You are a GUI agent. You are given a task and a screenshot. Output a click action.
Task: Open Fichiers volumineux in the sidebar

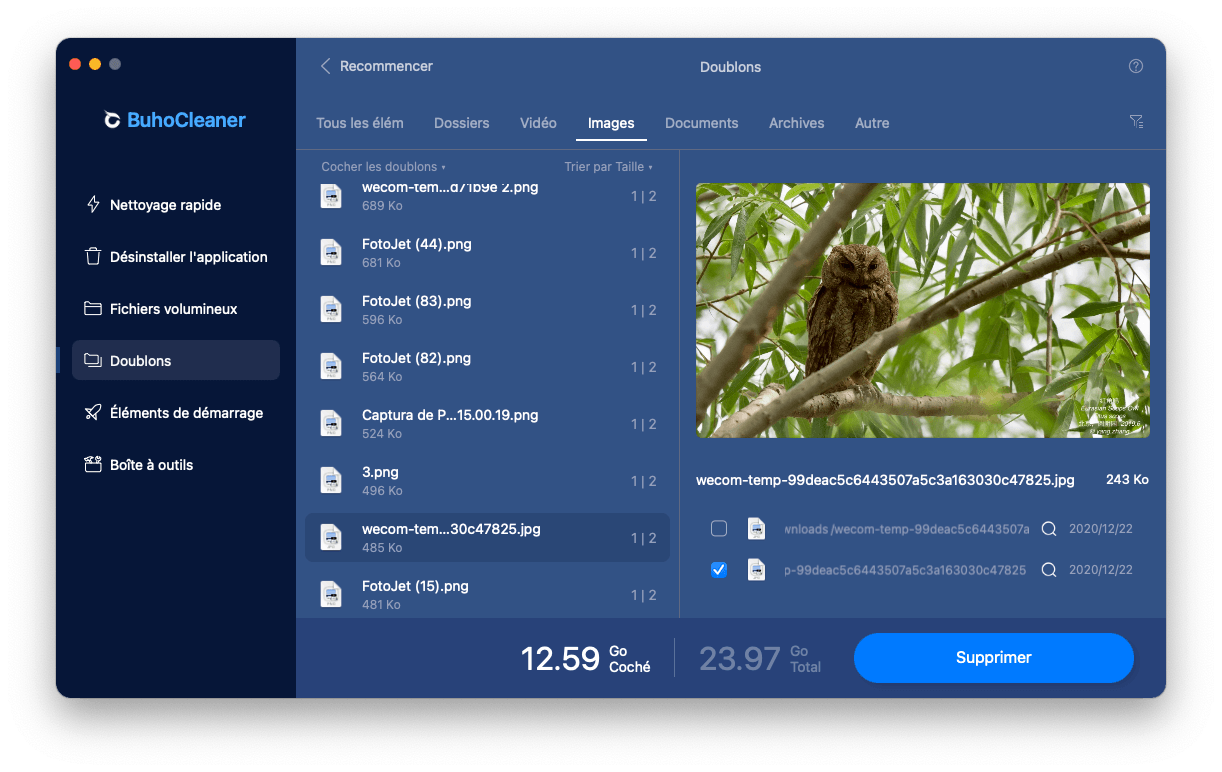click(x=176, y=308)
